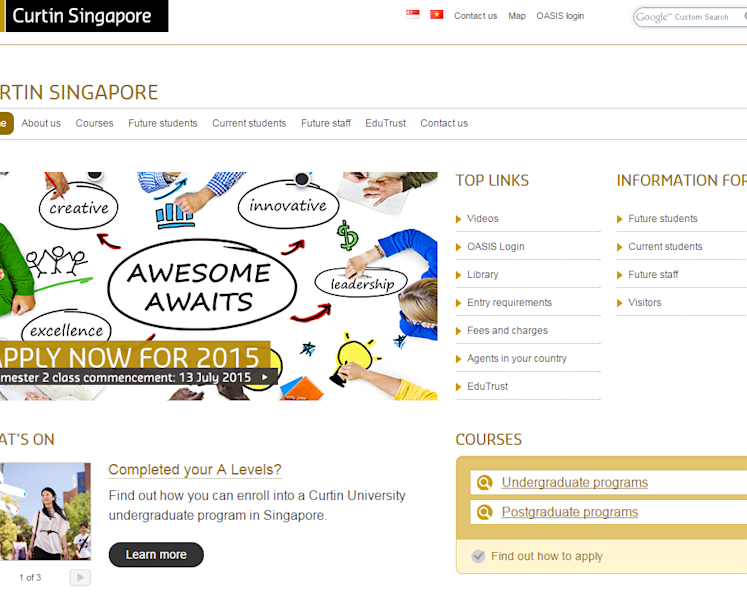
Task: Open Entry requirements top link
Action: click(x=509, y=303)
